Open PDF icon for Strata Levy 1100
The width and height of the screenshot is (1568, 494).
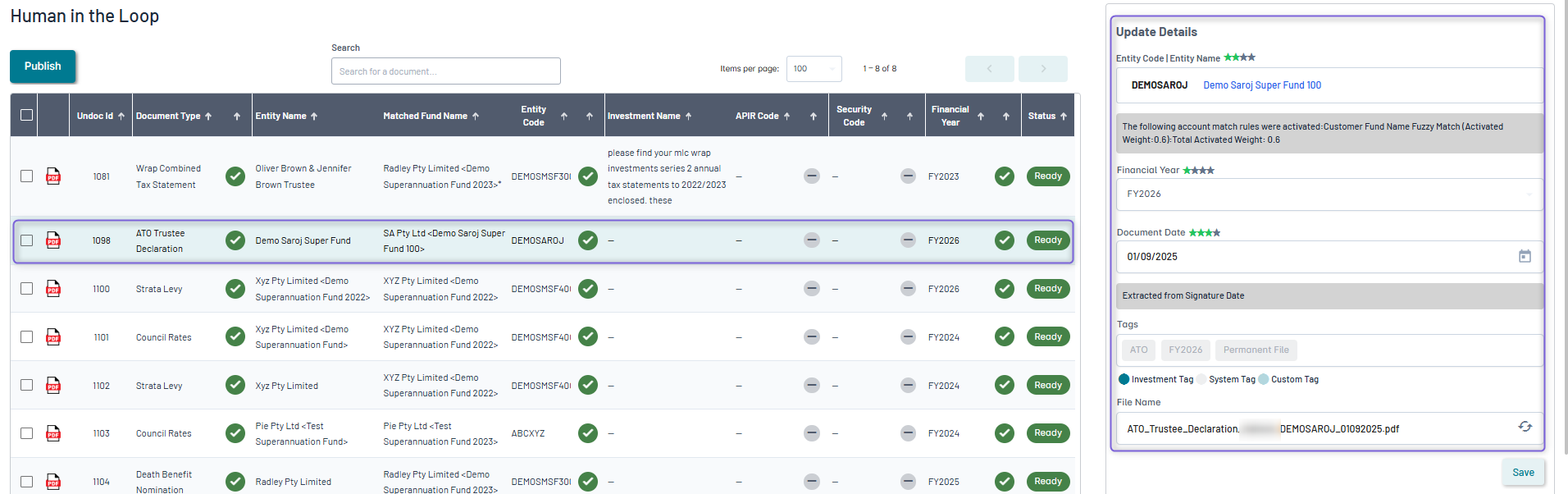pyautogui.click(x=53, y=289)
